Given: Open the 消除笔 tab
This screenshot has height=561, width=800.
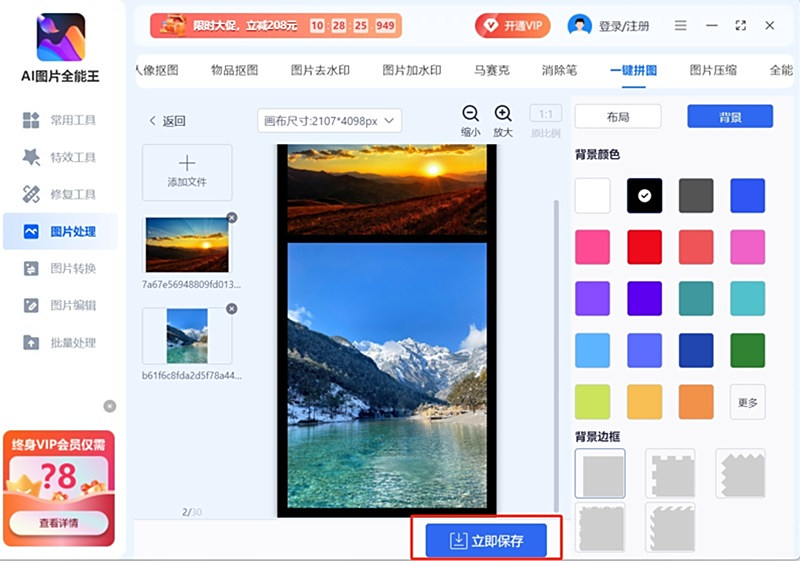Looking at the screenshot, I should pos(559,70).
